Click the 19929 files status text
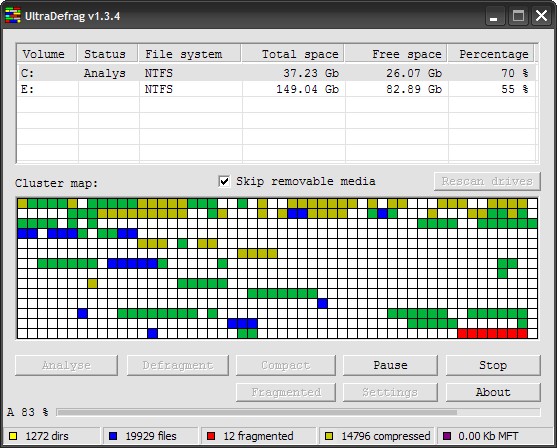Image resolution: width=557 pixels, height=448 pixels. (151, 436)
